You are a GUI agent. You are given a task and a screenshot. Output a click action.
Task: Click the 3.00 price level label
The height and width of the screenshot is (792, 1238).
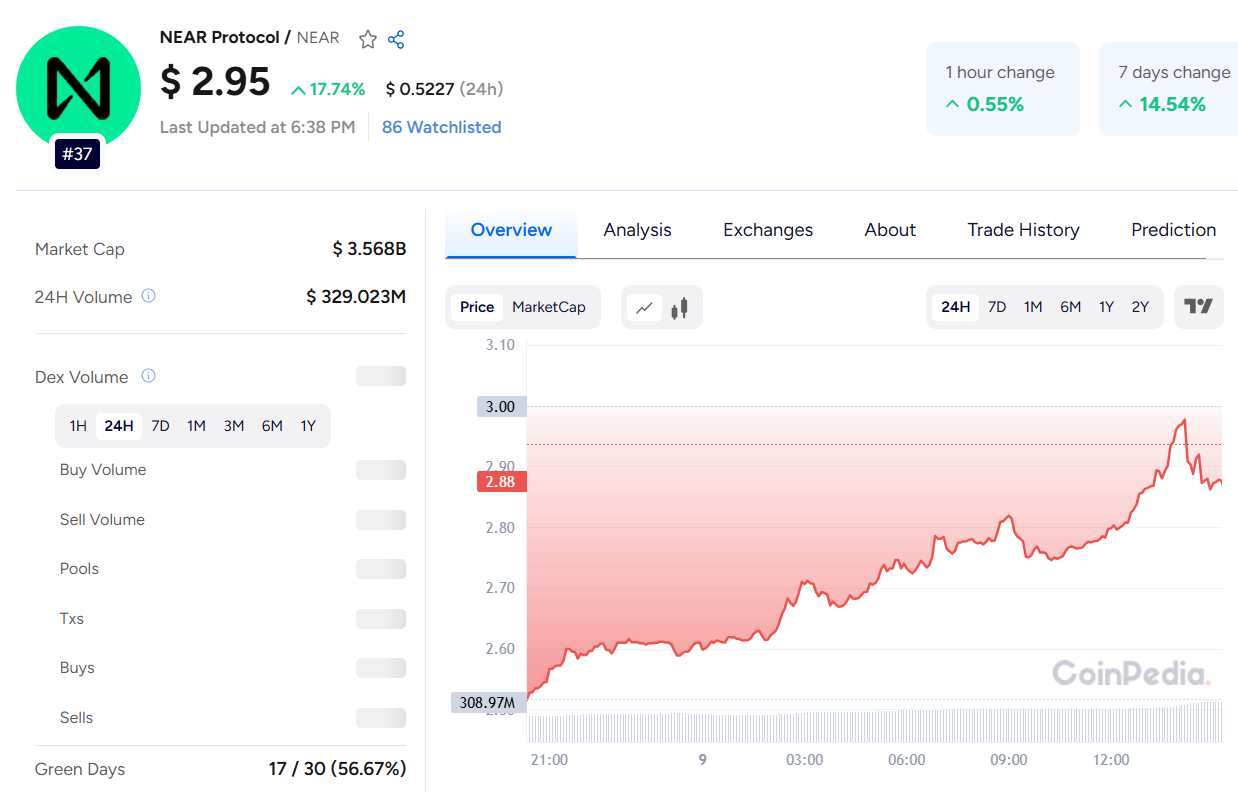point(500,407)
